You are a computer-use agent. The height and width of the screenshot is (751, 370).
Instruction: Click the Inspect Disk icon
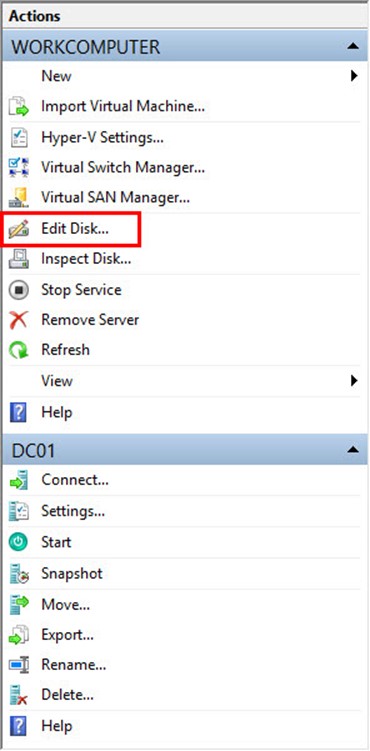19,260
